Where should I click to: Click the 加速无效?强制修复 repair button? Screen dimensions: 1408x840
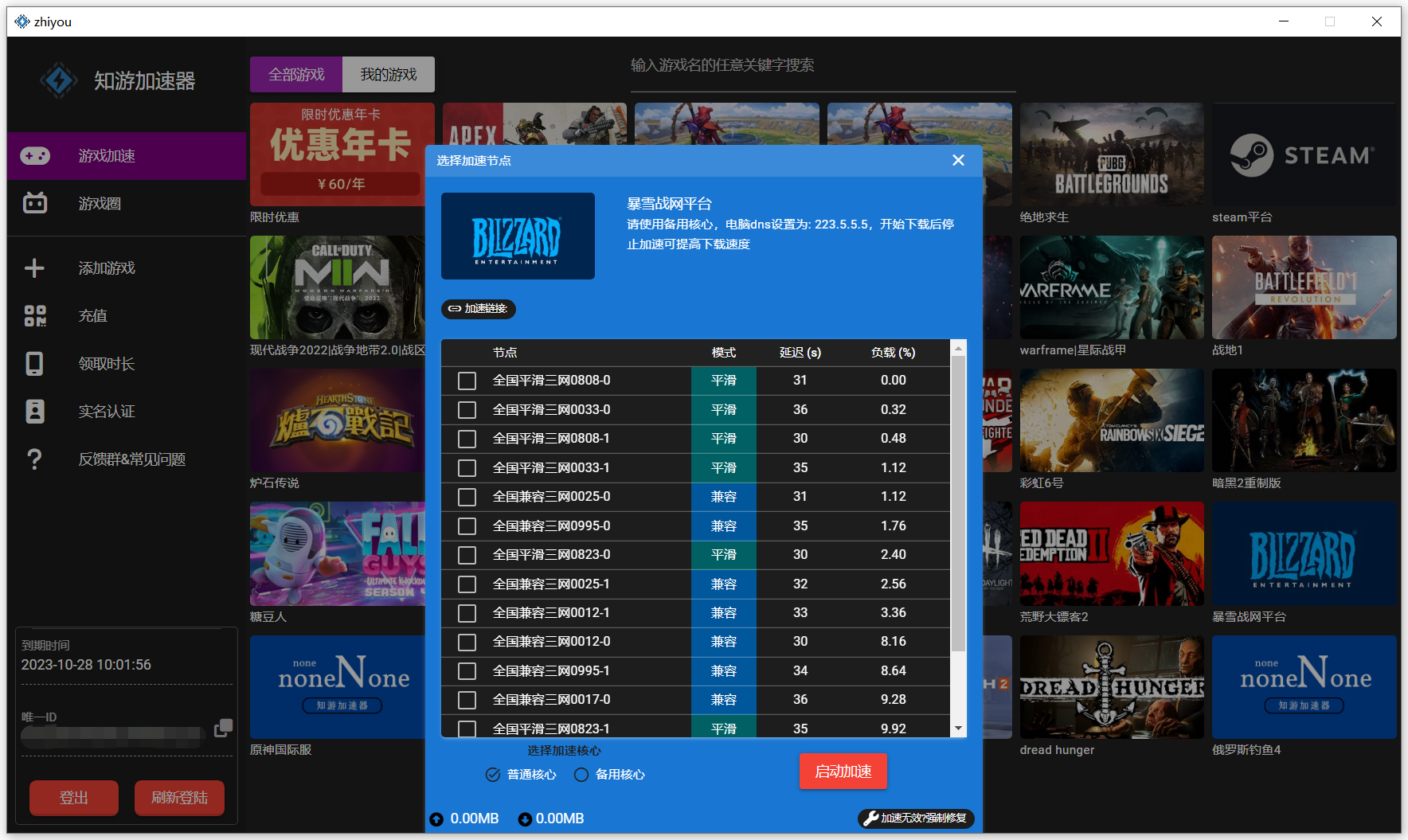pos(916,819)
